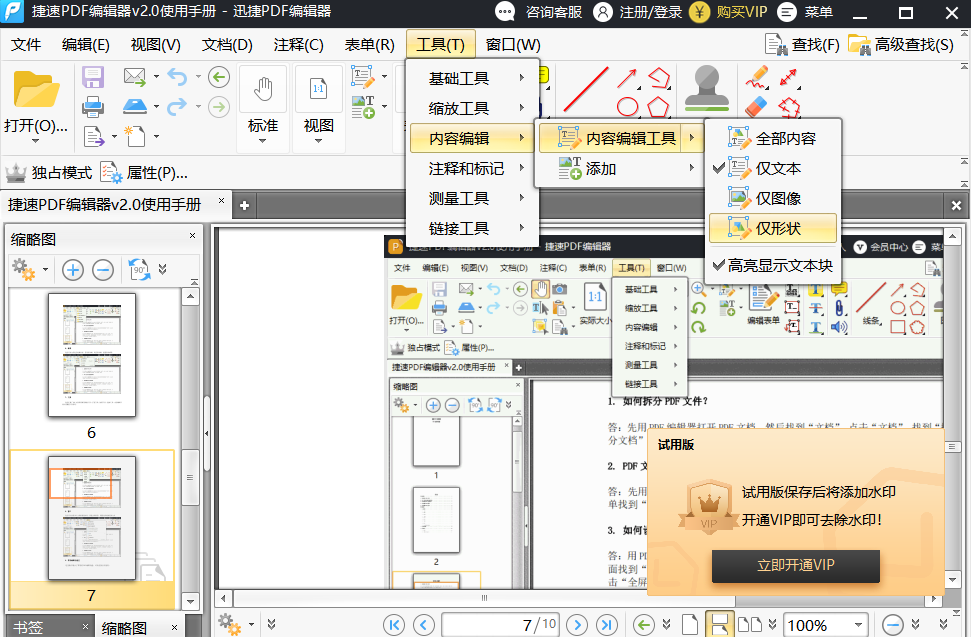This screenshot has width=971, height=637.
Task: Open dropdown next to Email icon
Action: 156,77
